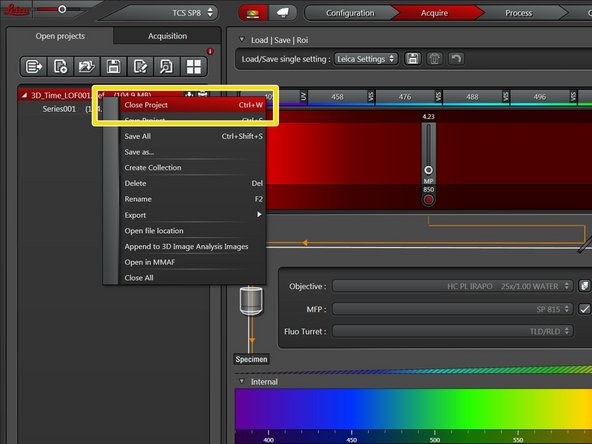Click the search document magnifier icon
This screenshot has height=444, width=592.
(167, 67)
